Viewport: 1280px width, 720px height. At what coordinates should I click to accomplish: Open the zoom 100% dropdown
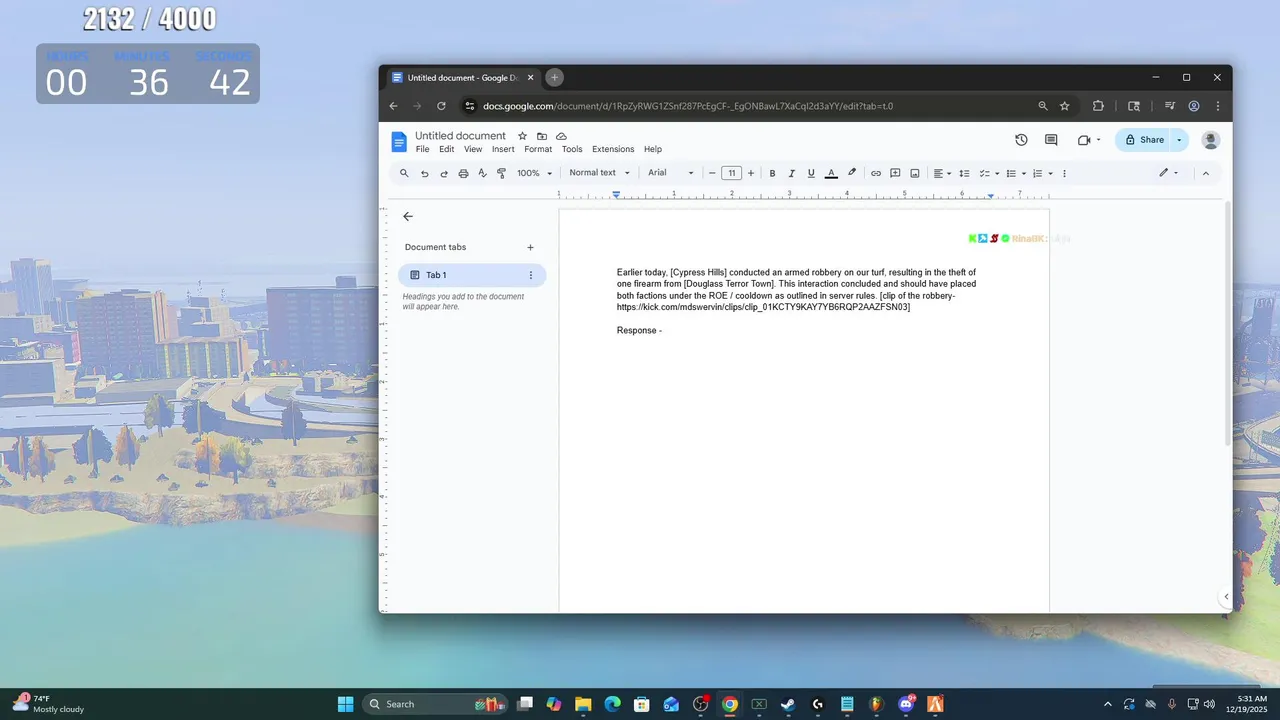[x=534, y=173]
